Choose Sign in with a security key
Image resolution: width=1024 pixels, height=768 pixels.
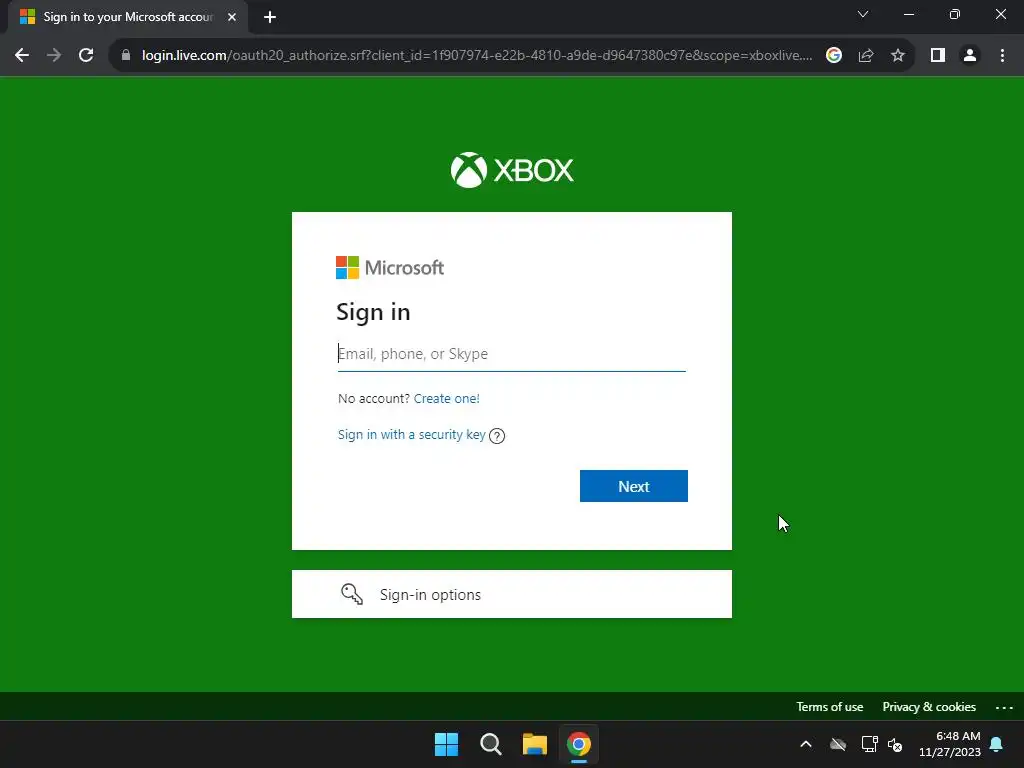(x=411, y=435)
